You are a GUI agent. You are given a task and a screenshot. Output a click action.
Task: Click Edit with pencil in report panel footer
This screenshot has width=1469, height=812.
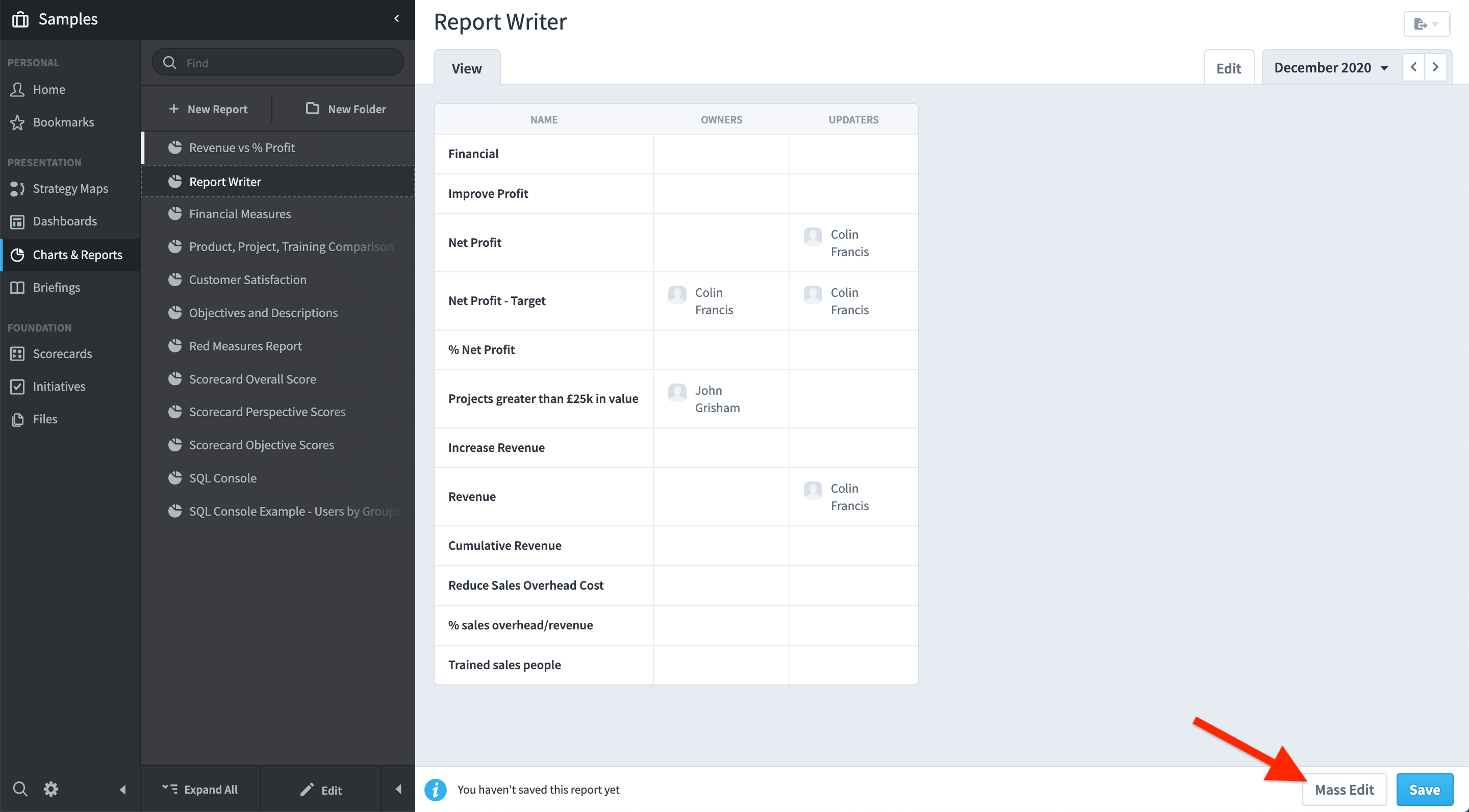pyautogui.click(x=321, y=790)
